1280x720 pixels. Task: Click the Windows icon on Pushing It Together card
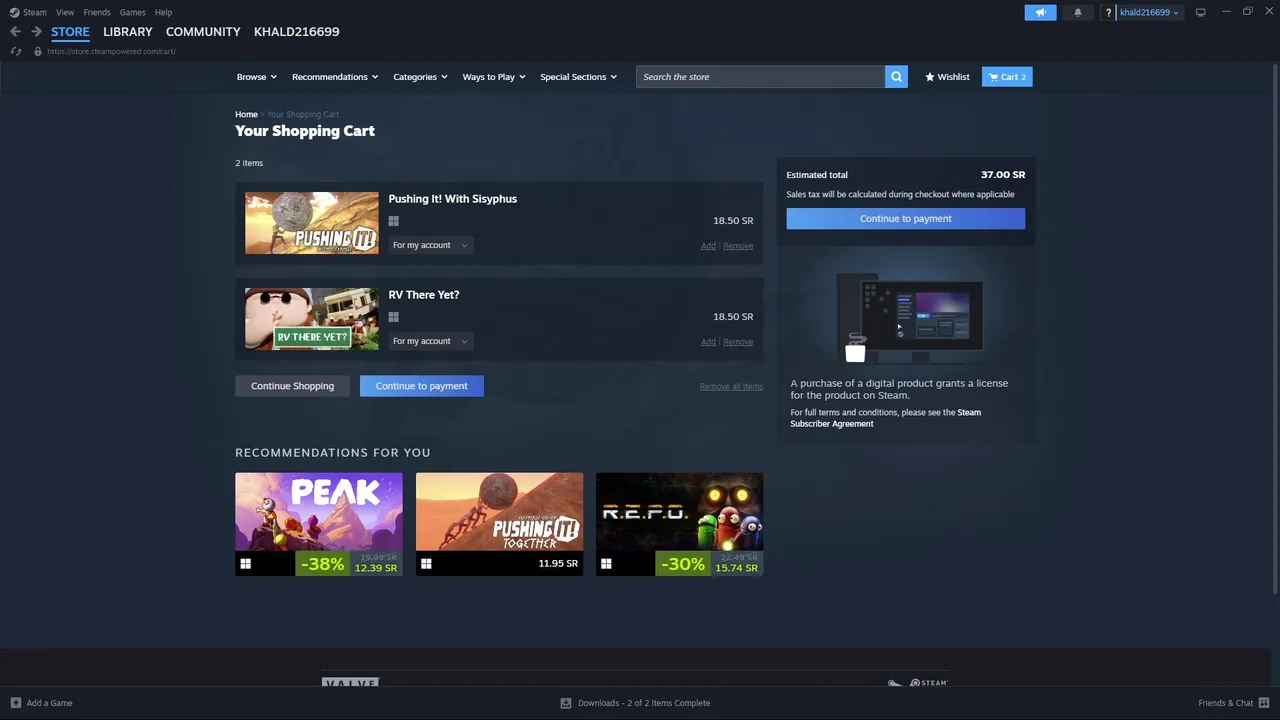(426, 564)
